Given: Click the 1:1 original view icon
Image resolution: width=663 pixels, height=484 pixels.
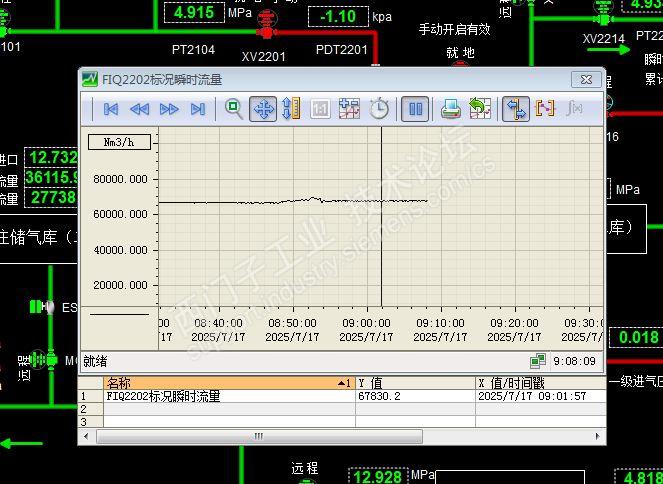Looking at the screenshot, I should click(x=320, y=109).
